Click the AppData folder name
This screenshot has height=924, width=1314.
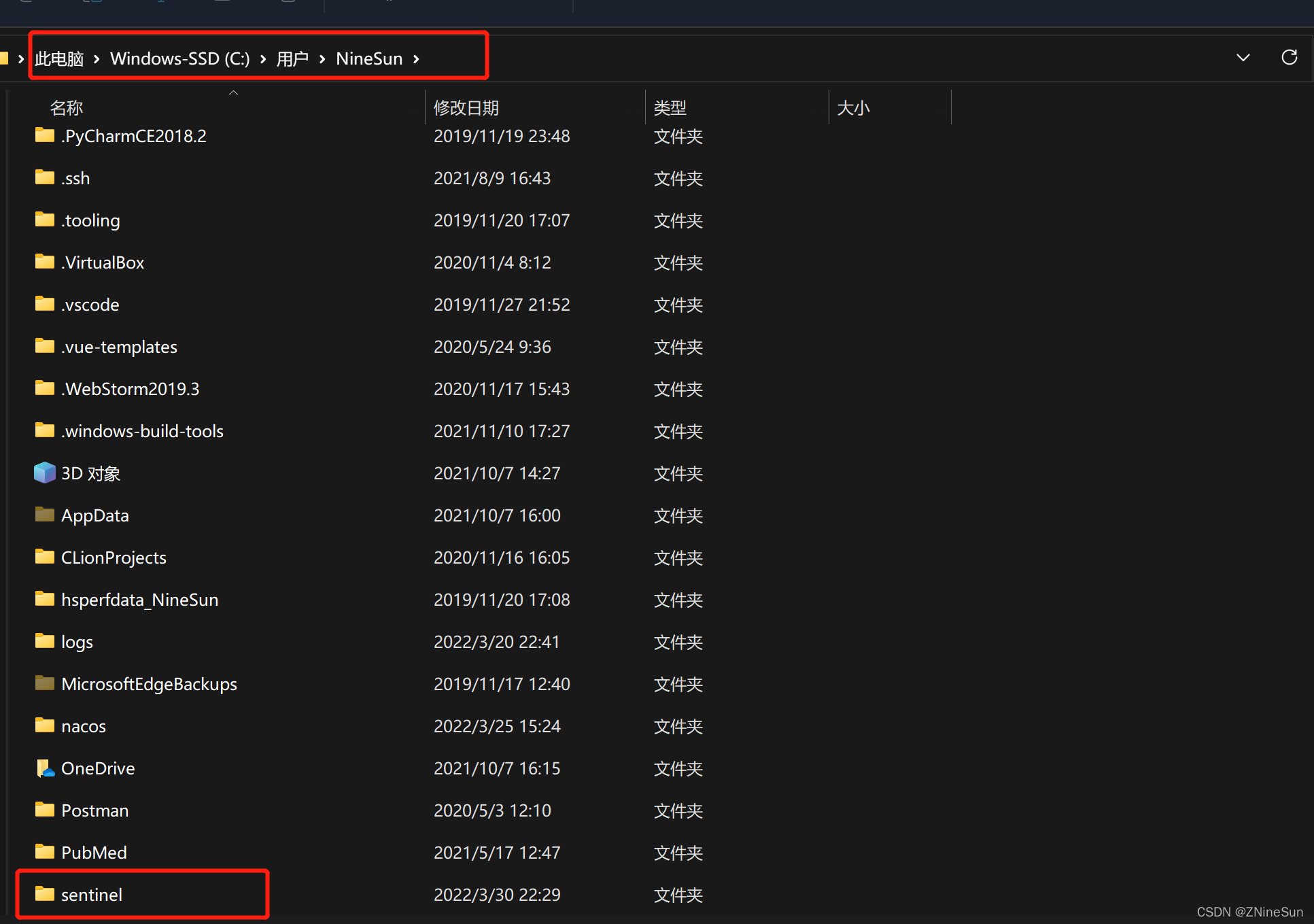[95, 515]
